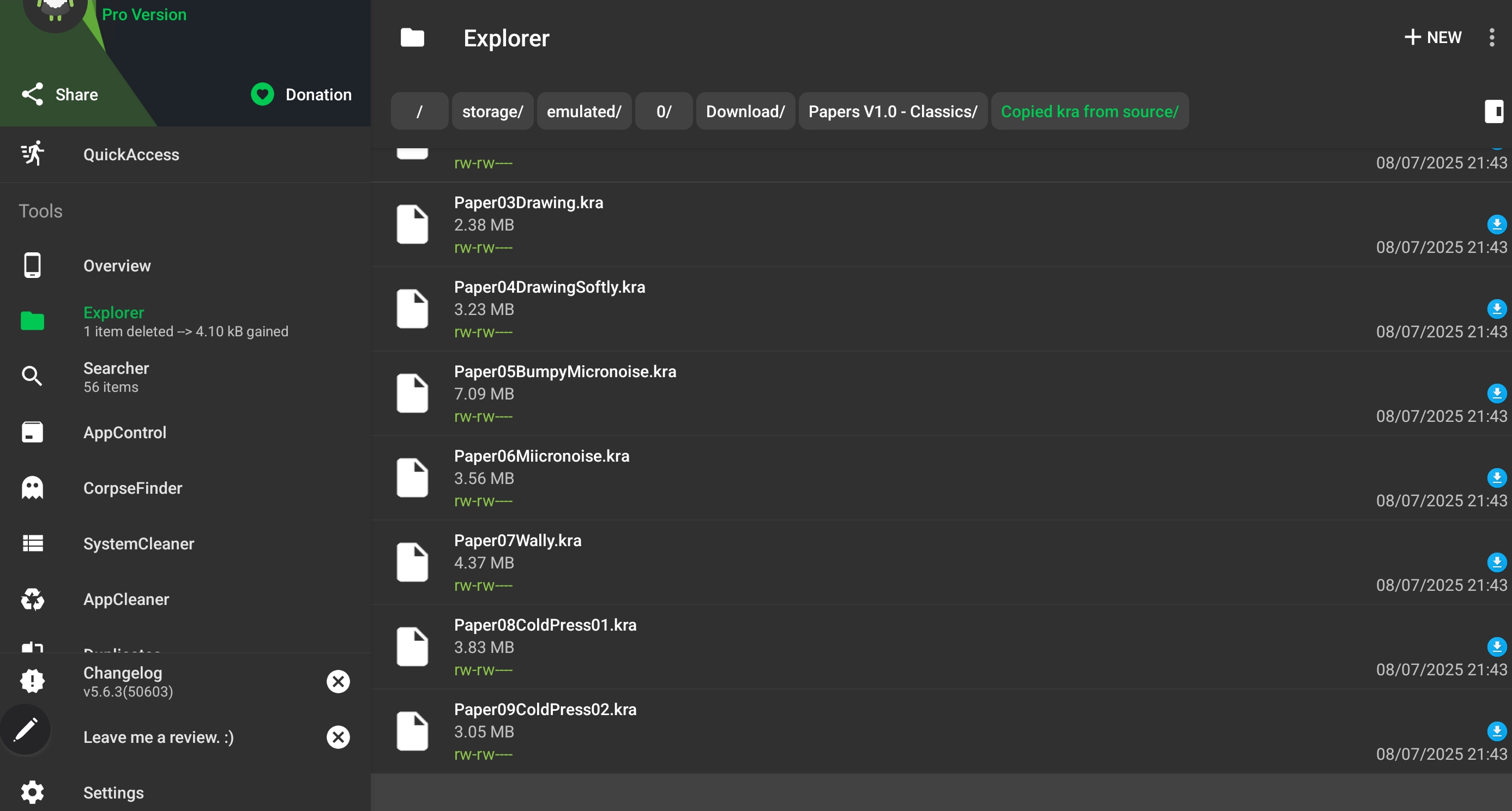Dismiss the Leave me a review entry

(x=338, y=736)
